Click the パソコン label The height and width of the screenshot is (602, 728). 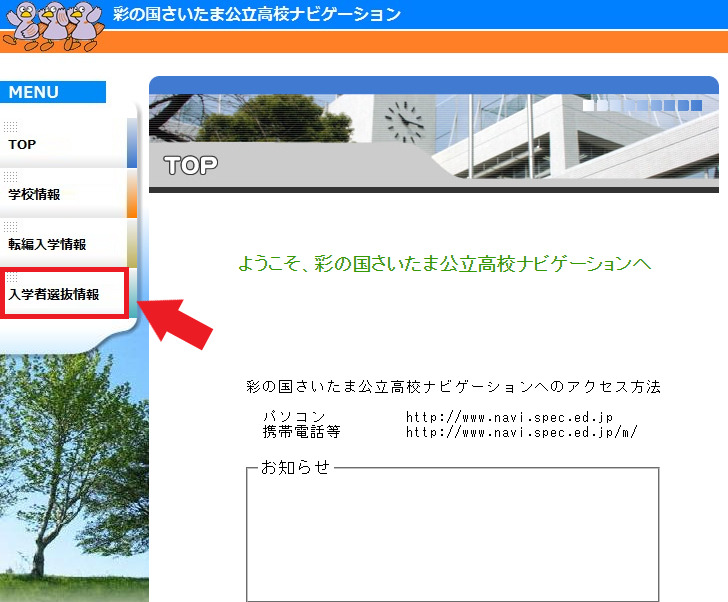point(293,416)
